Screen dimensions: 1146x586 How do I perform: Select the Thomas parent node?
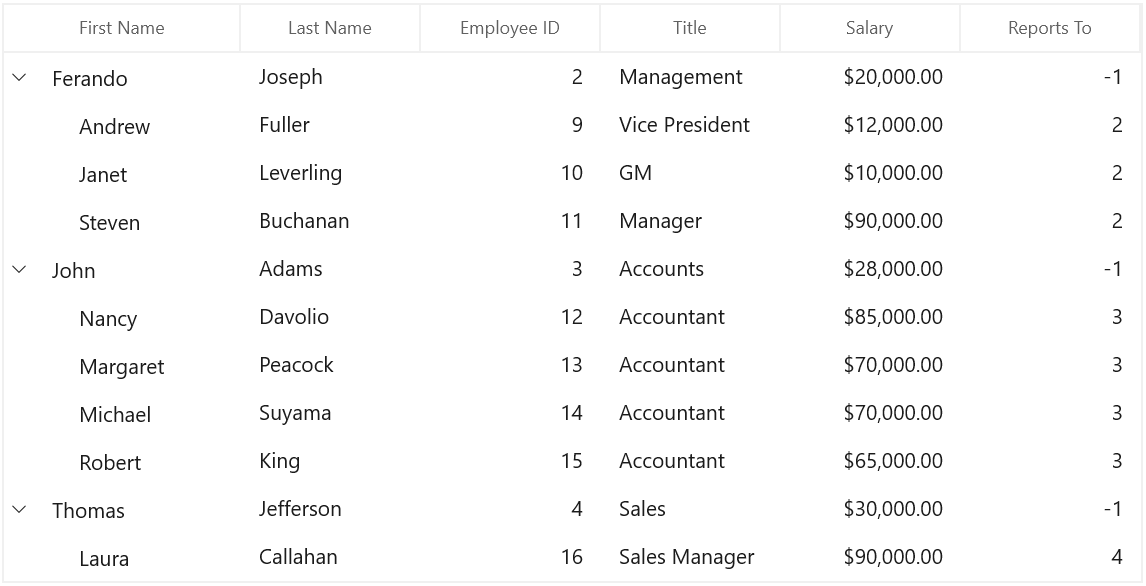coord(88,511)
